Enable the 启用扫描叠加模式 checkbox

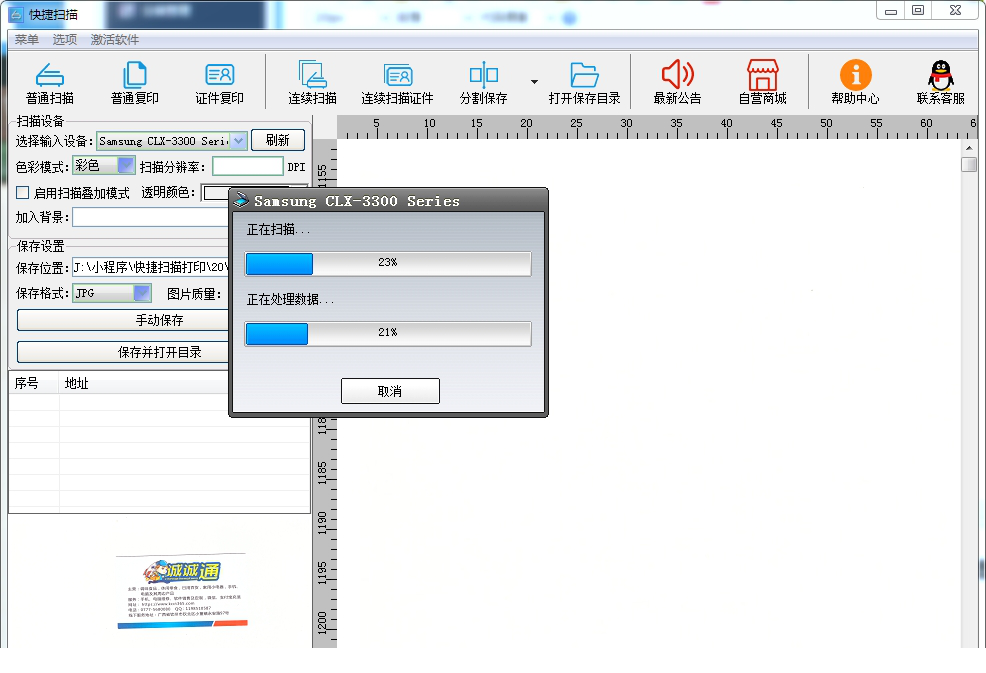point(23,193)
